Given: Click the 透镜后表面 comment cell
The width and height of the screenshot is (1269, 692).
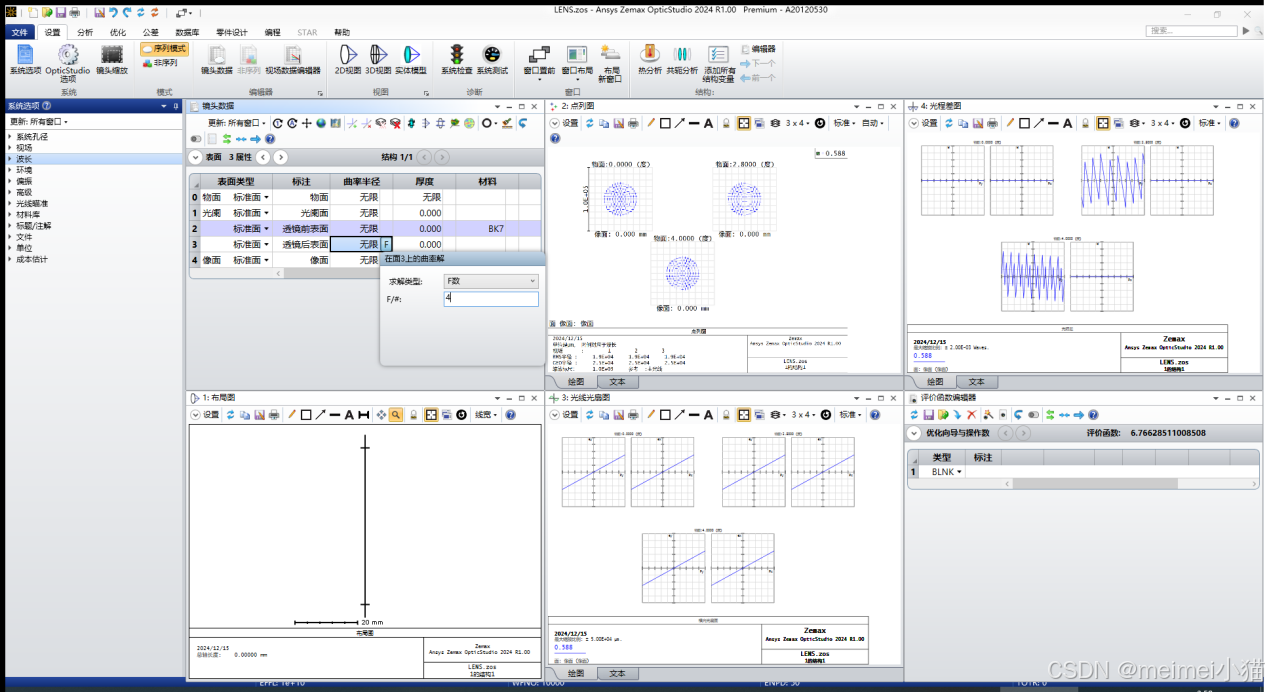Looking at the screenshot, I should tap(305, 244).
